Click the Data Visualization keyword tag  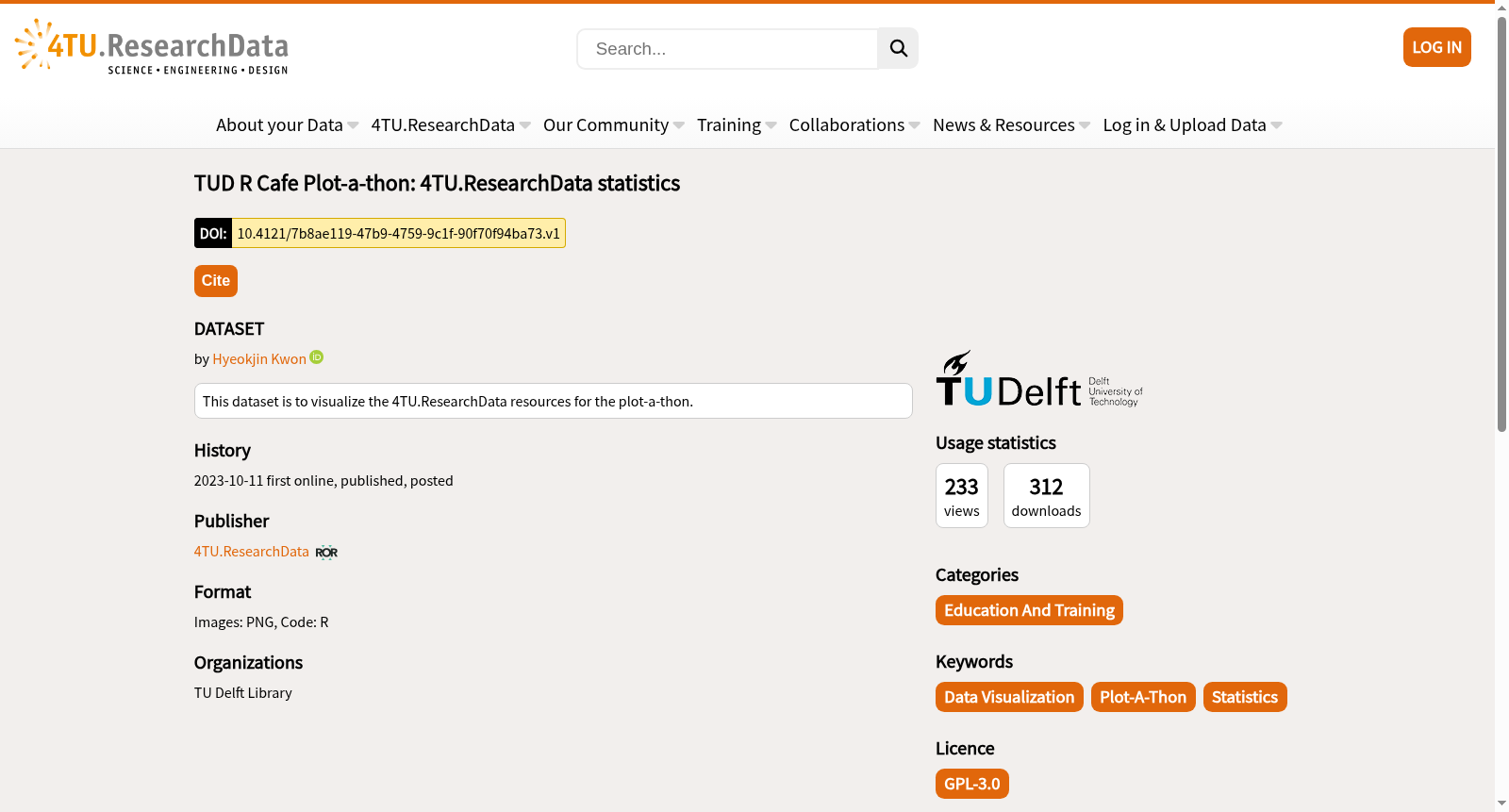pyautogui.click(x=1009, y=697)
